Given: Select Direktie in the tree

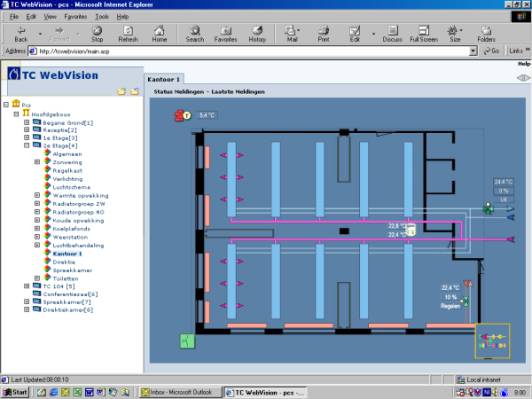Looking at the screenshot, I should [x=64, y=262].
